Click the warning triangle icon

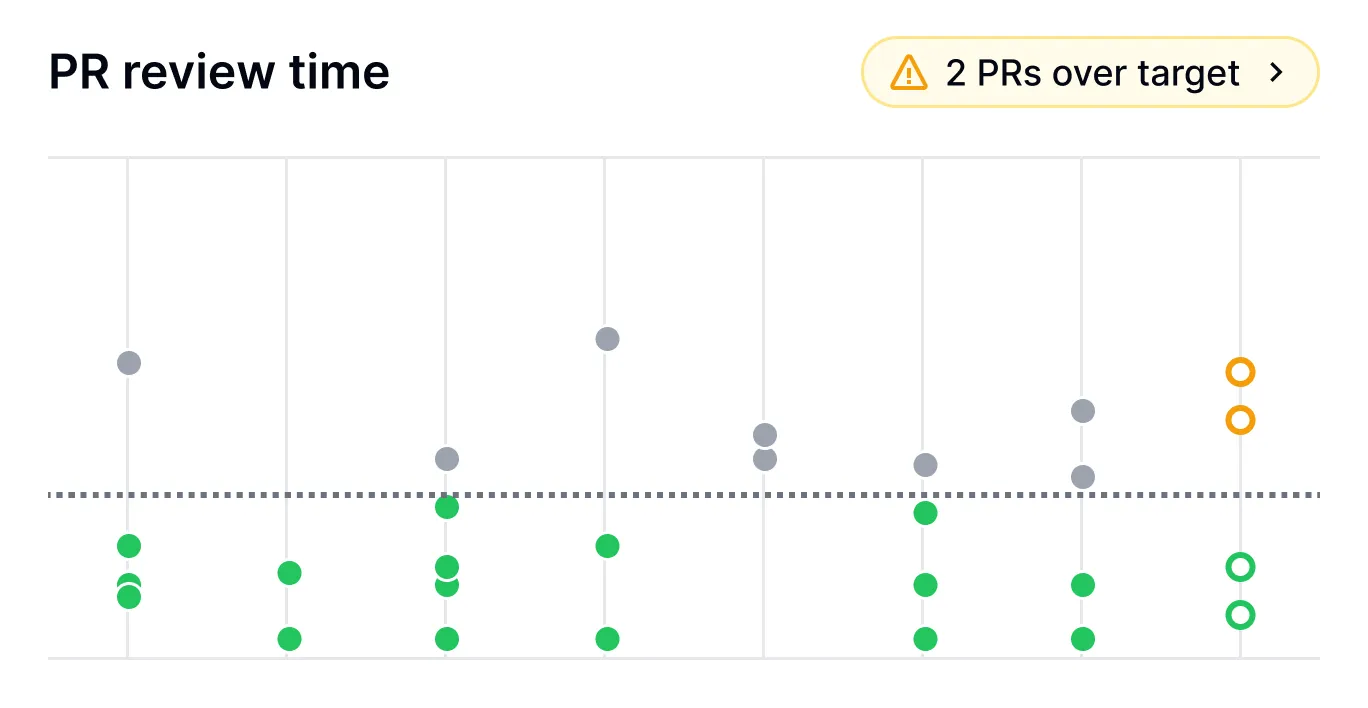coord(909,73)
